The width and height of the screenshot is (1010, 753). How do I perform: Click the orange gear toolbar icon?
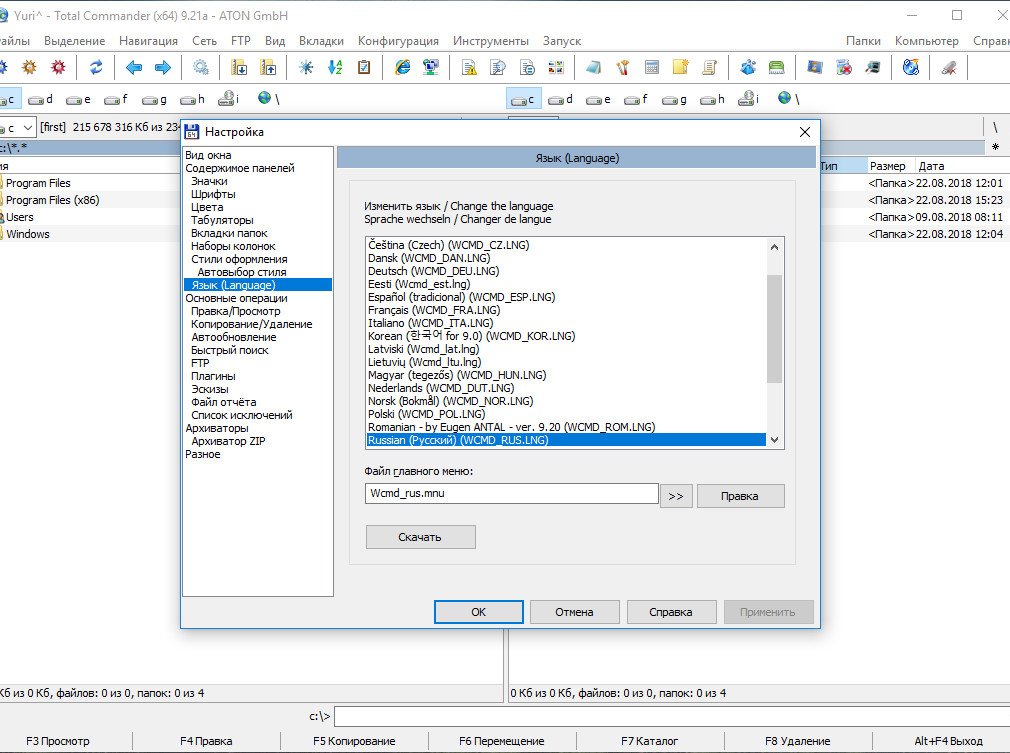point(29,67)
